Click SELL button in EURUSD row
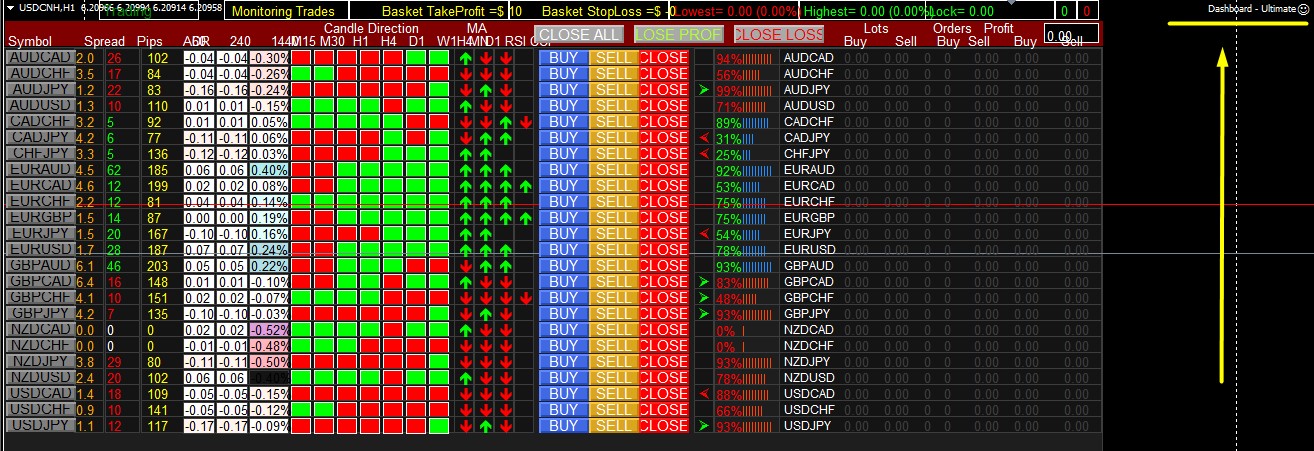This screenshot has height=451, width=1314. 614,250
